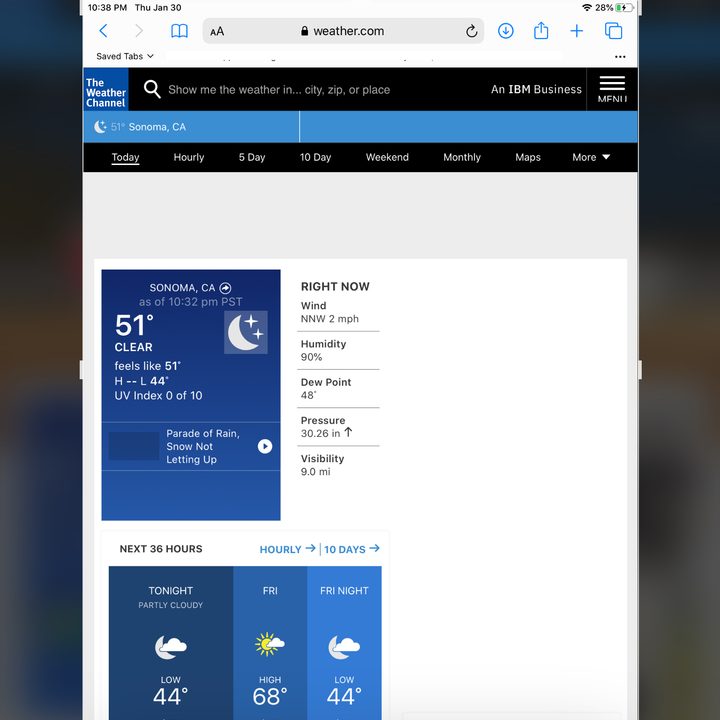Open the hamburger MENU icon

pos(612,89)
